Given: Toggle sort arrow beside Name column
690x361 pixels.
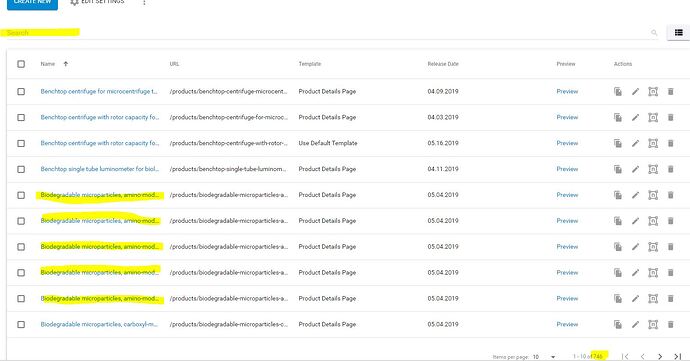Looking at the screenshot, I should point(66,64).
